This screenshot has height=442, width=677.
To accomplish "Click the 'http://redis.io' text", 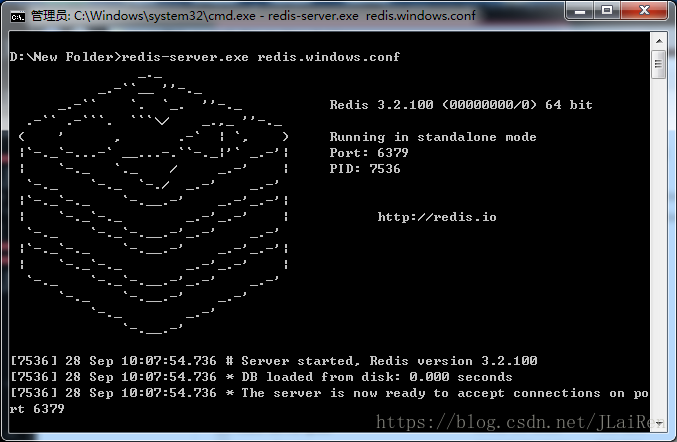I will 437,217.
